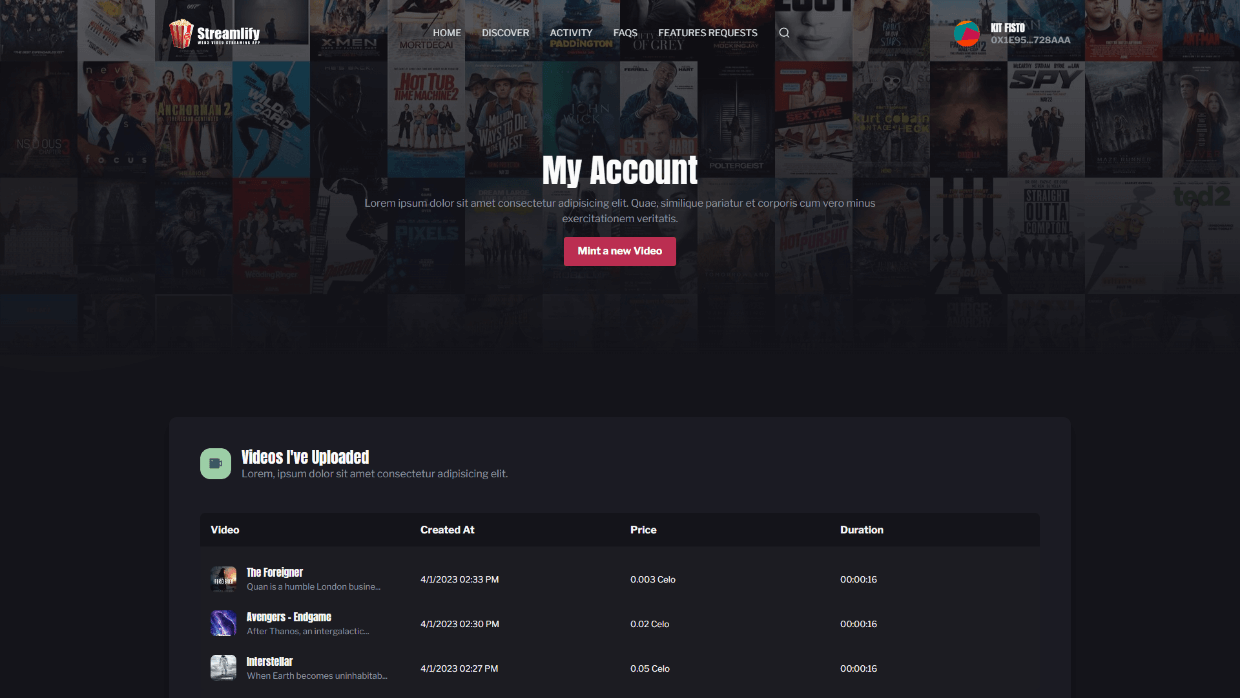Screen dimensions: 1240x698
Task: Click date 4/1/2023 02:33 PM
Action: [x=460, y=580]
